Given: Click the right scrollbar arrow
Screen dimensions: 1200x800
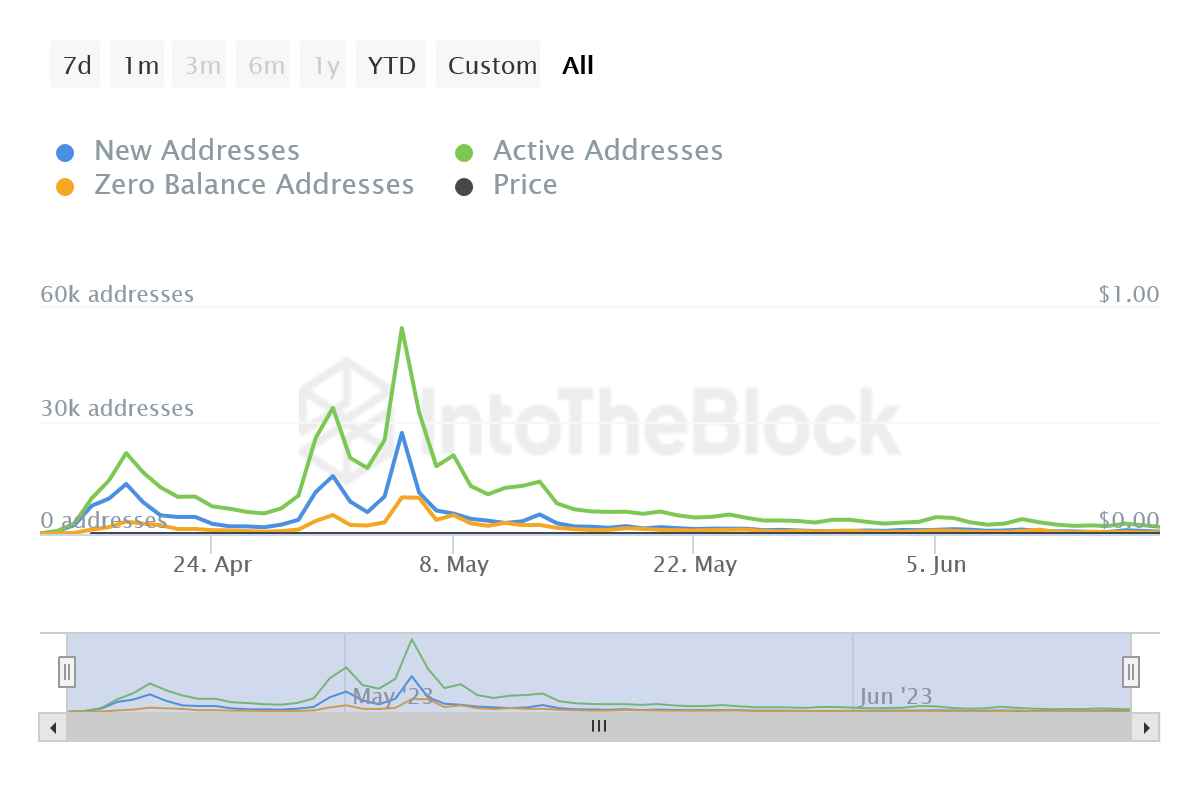Looking at the screenshot, I should [x=1146, y=727].
